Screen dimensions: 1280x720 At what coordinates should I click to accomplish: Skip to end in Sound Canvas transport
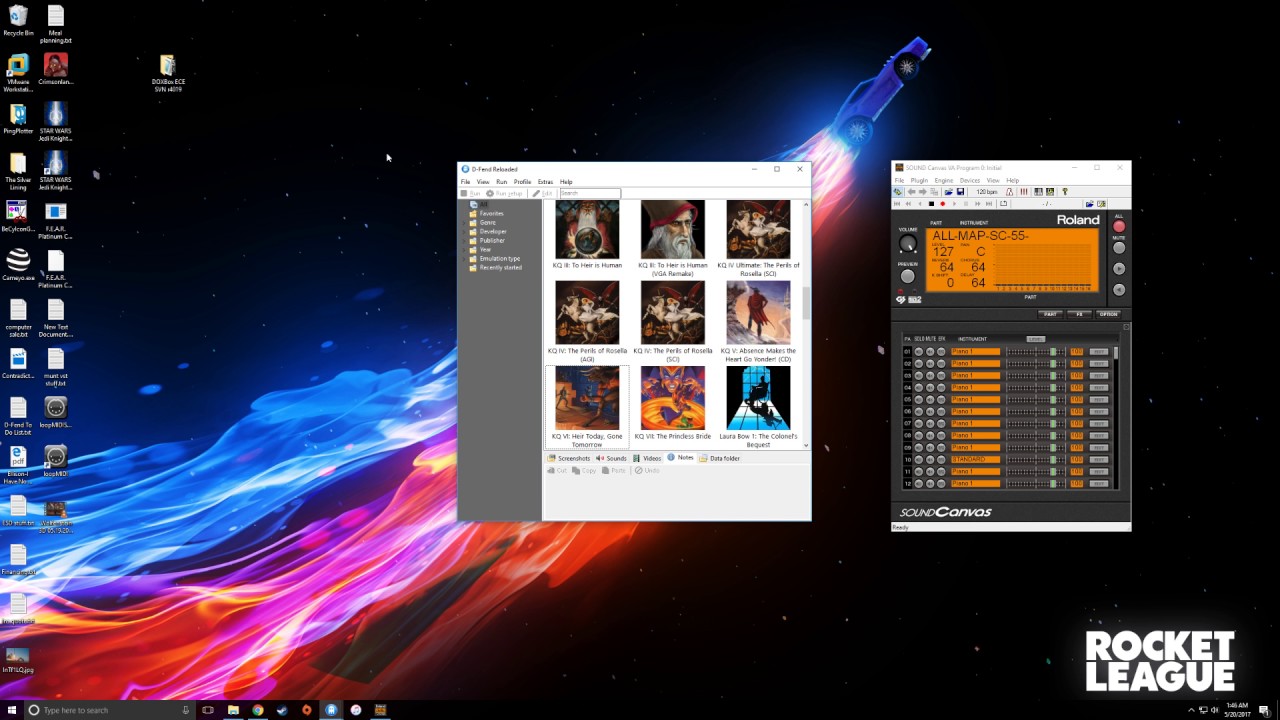(989, 204)
